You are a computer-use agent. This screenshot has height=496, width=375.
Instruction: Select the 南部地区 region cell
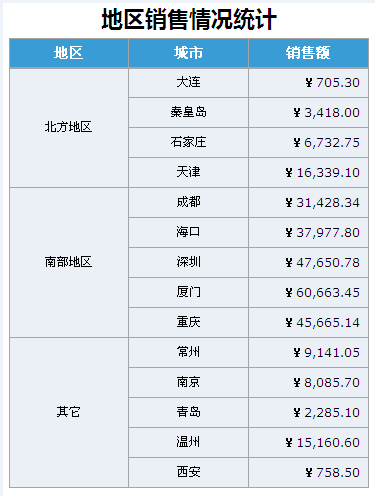[x=69, y=262]
